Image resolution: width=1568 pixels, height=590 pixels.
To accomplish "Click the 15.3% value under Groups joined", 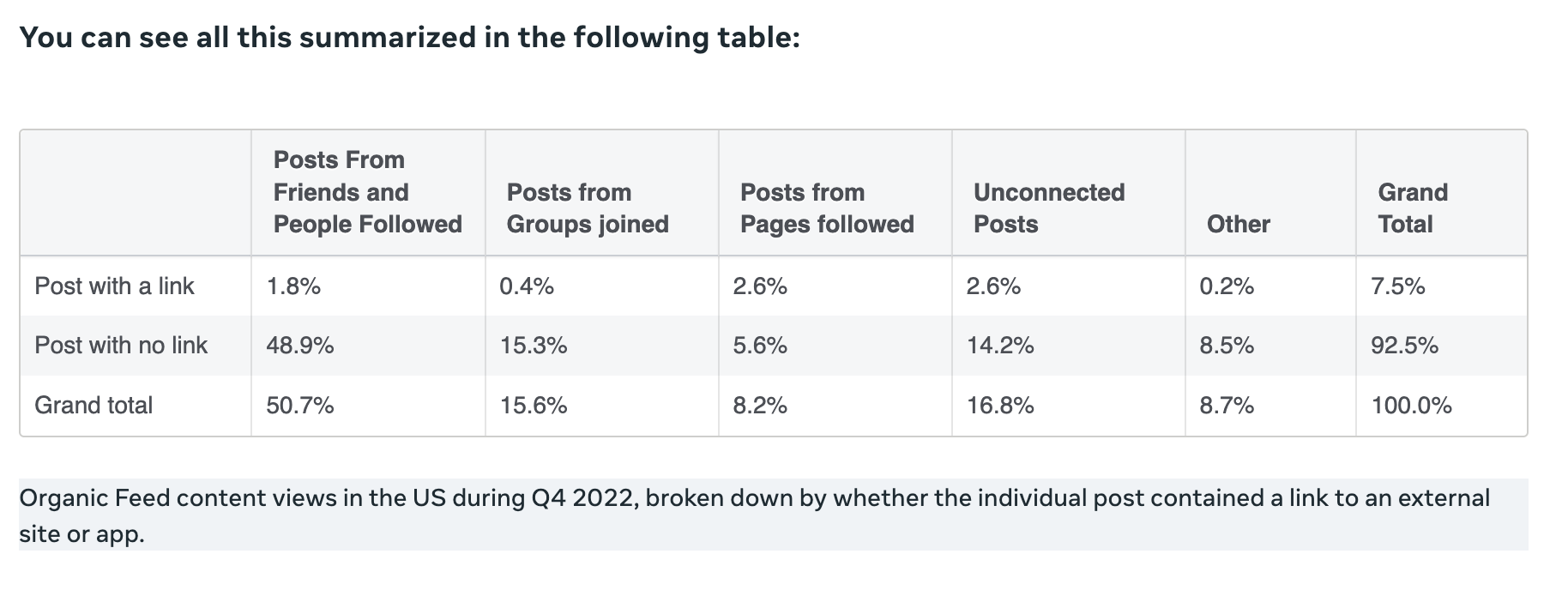I will coord(533,346).
